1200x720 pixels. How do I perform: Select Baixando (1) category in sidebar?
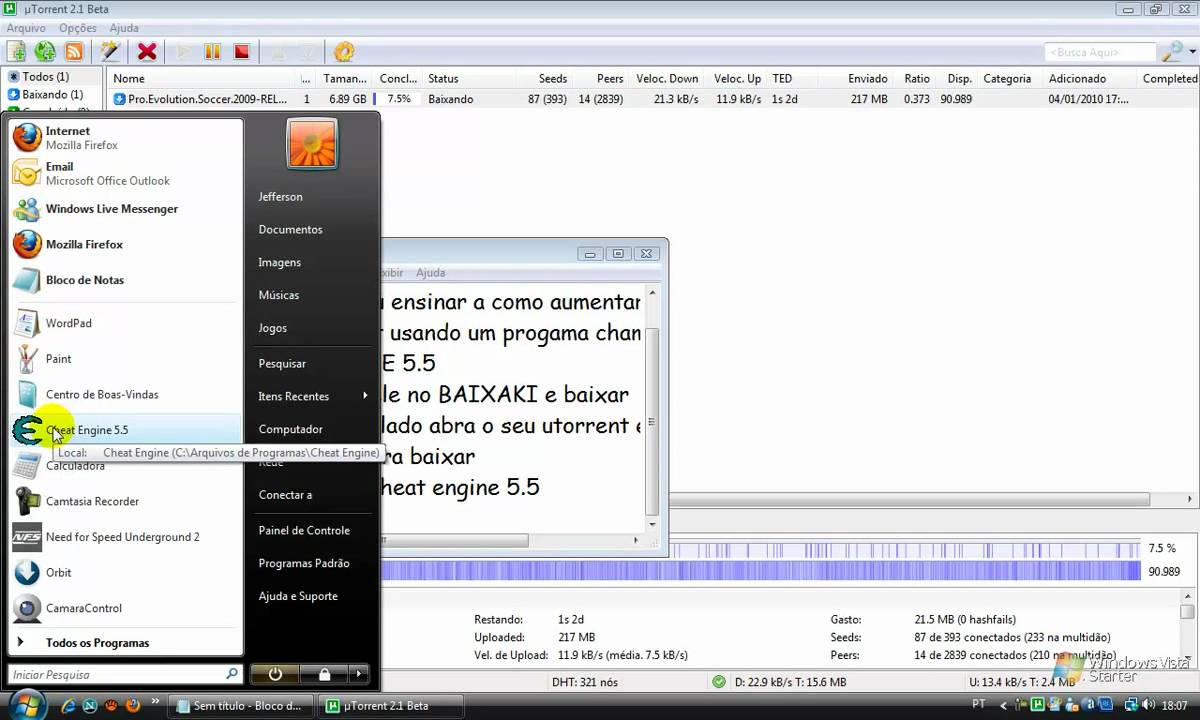[x=52, y=95]
